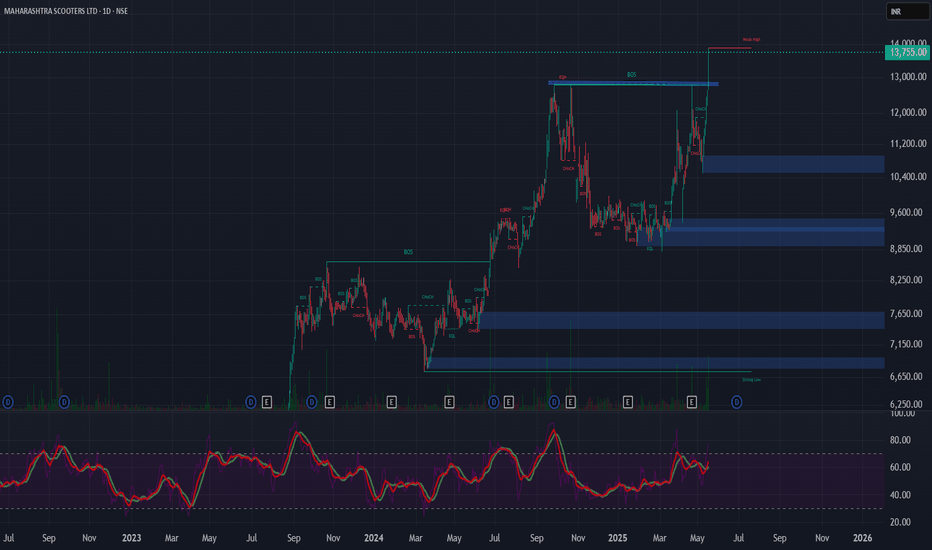Select blue demand zone between 9,600 and 8,850
This screenshot has height=550, width=932.
click(x=760, y=232)
